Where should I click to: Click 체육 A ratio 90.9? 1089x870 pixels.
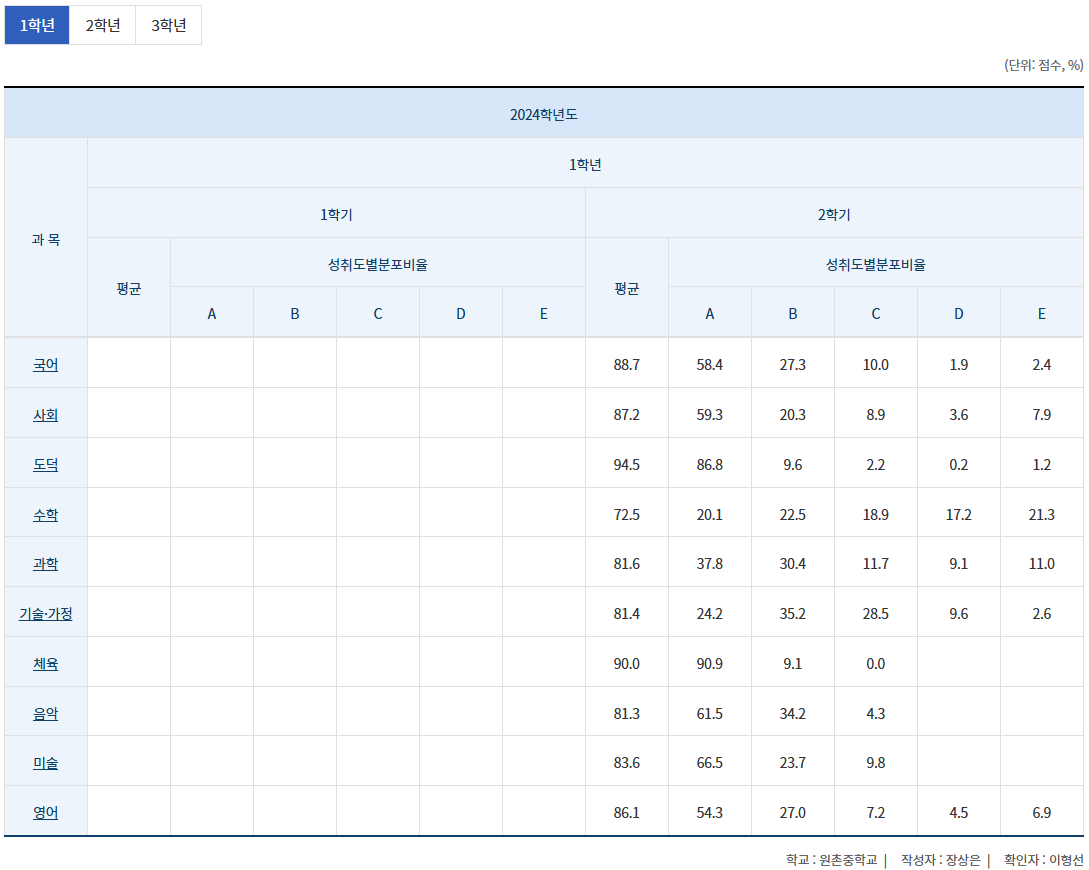[x=710, y=664]
